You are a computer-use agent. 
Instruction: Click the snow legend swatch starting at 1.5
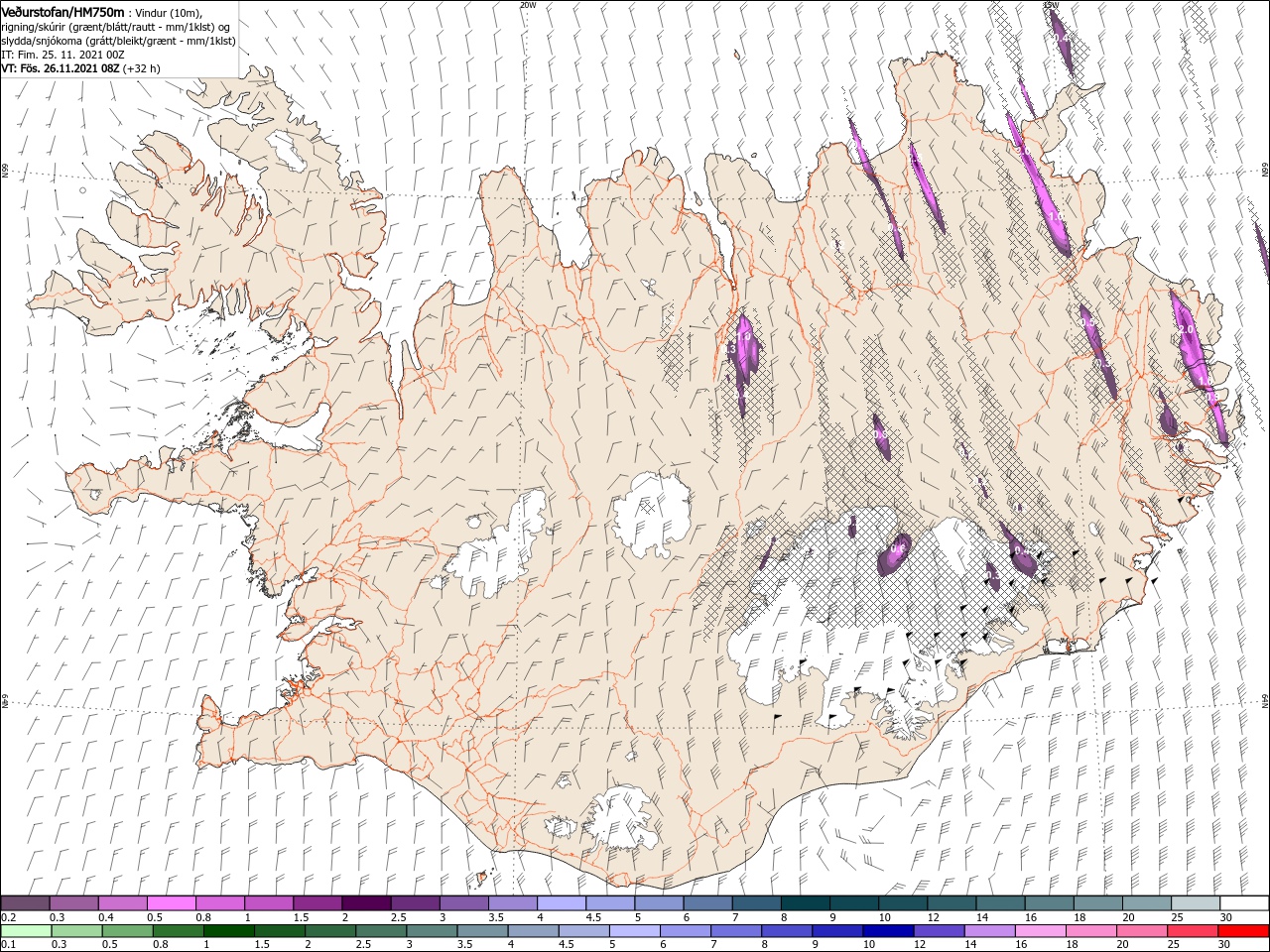coord(317,903)
